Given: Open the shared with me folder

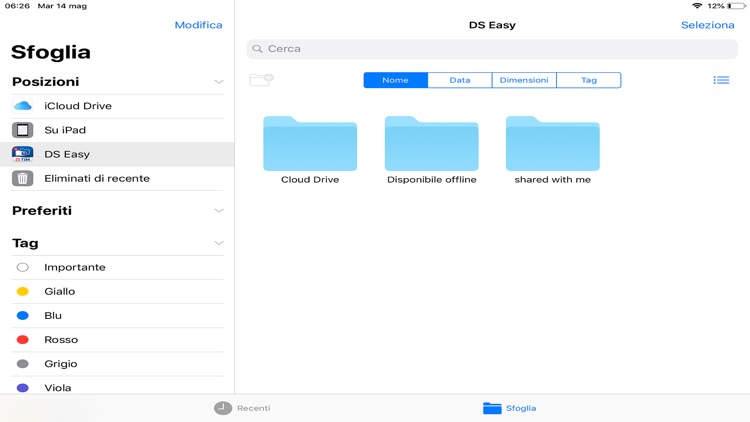Looking at the screenshot, I should [x=552, y=145].
